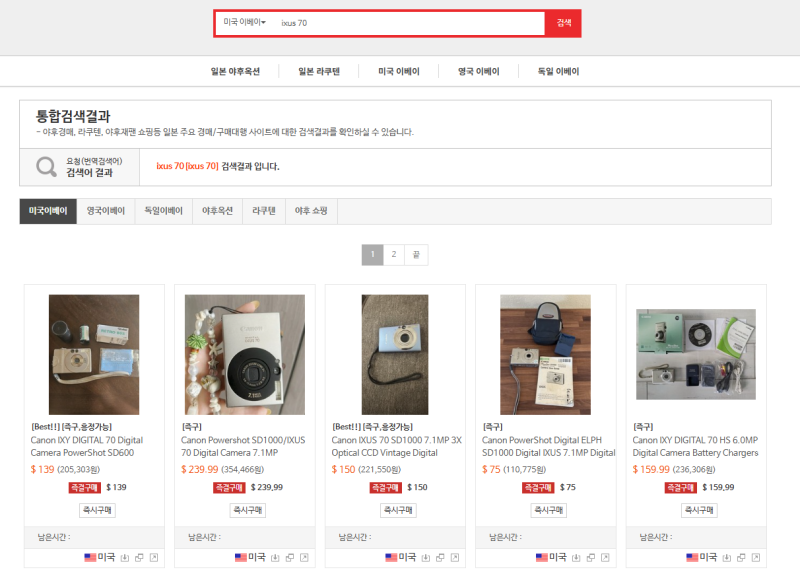Image resolution: width=800 pixels, height=580 pixels.
Task: Open the Canon Powershot SD1000/IXUS 70 title link
Action: [x=243, y=446]
